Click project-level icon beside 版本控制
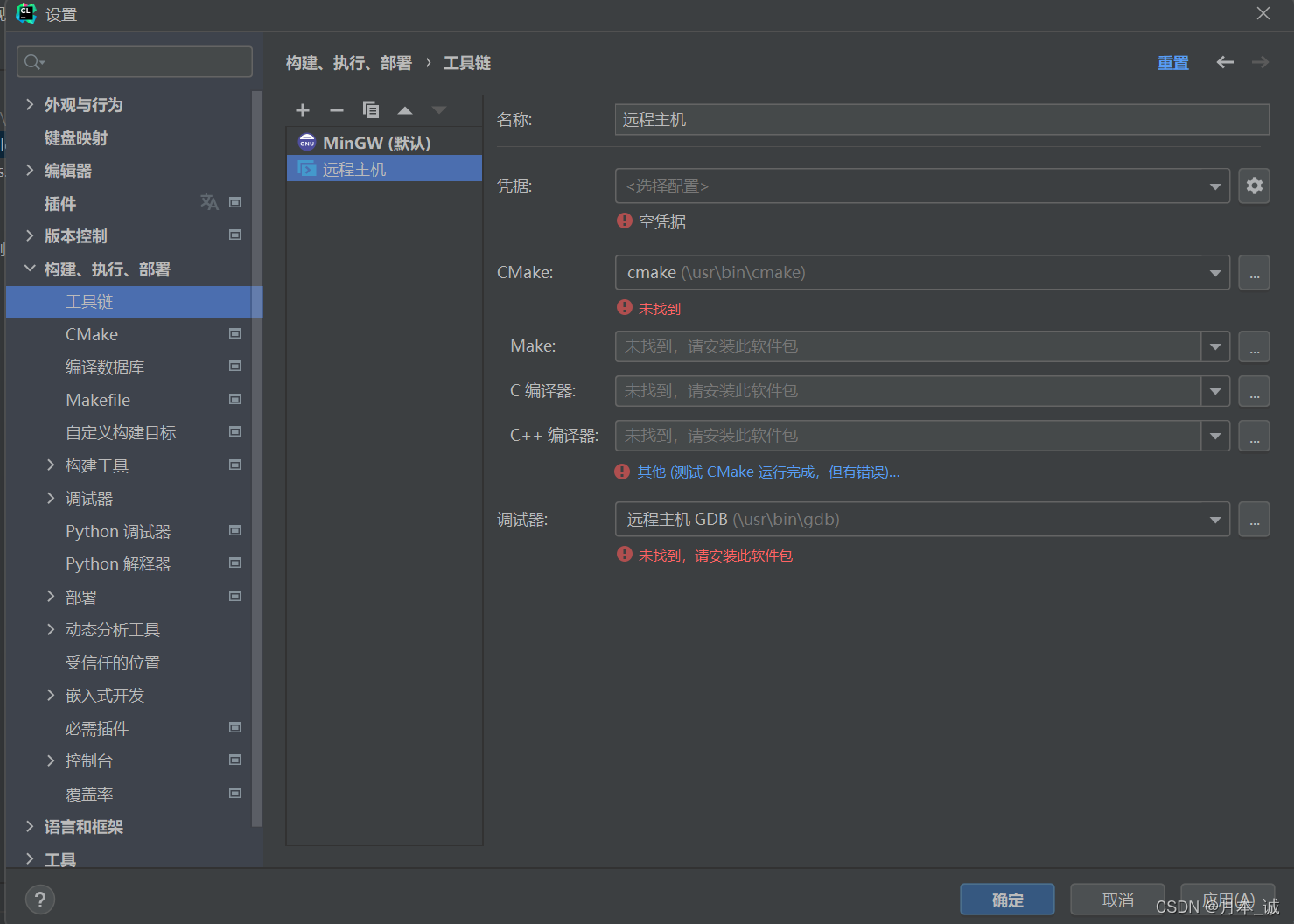The width and height of the screenshot is (1294, 924). tap(234, 234)
